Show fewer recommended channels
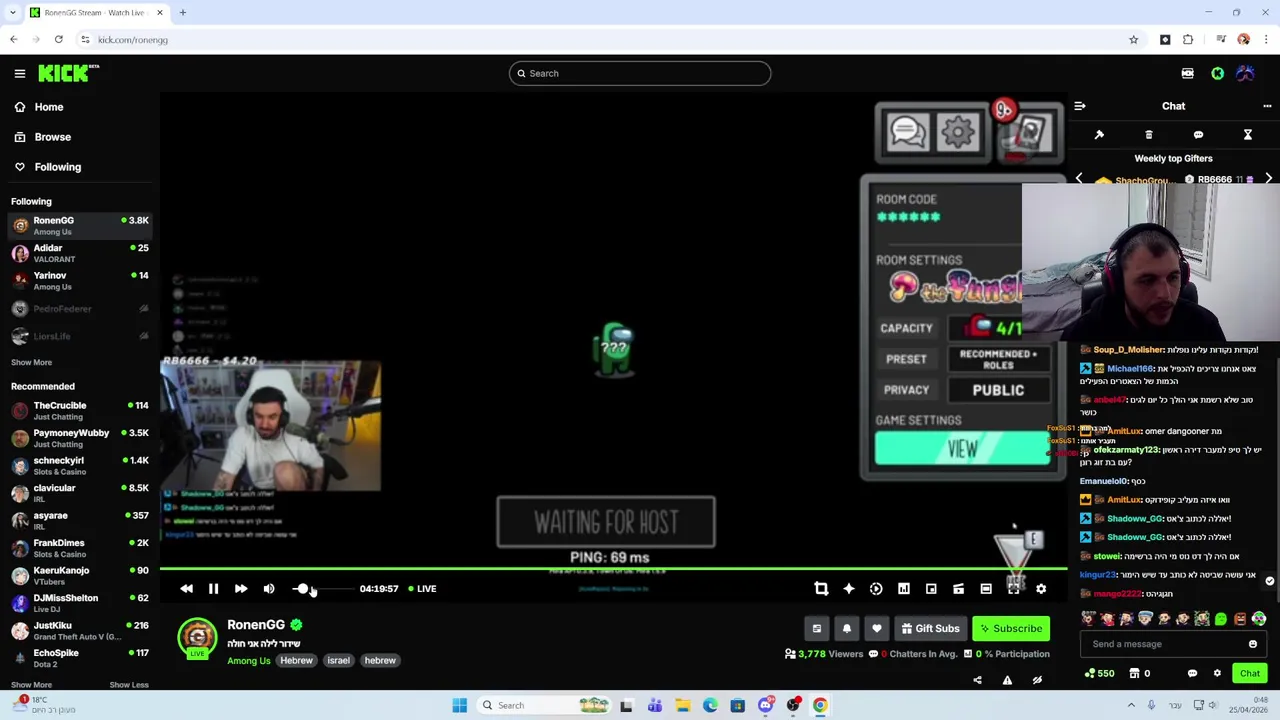The image size is (1280, 720). (128, 685)
